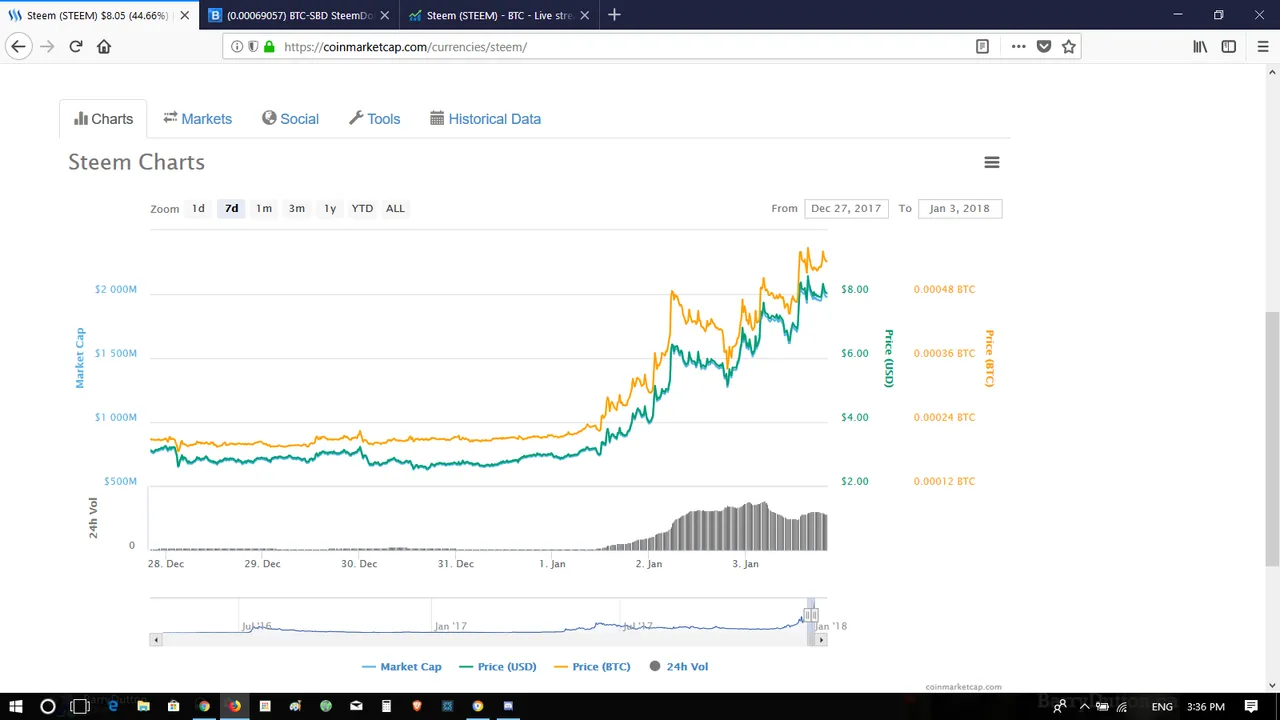Toggle Price (BTC) series in legend
Image resolution: width=1280 pixels, height=720 pixels.
[592, 666]
